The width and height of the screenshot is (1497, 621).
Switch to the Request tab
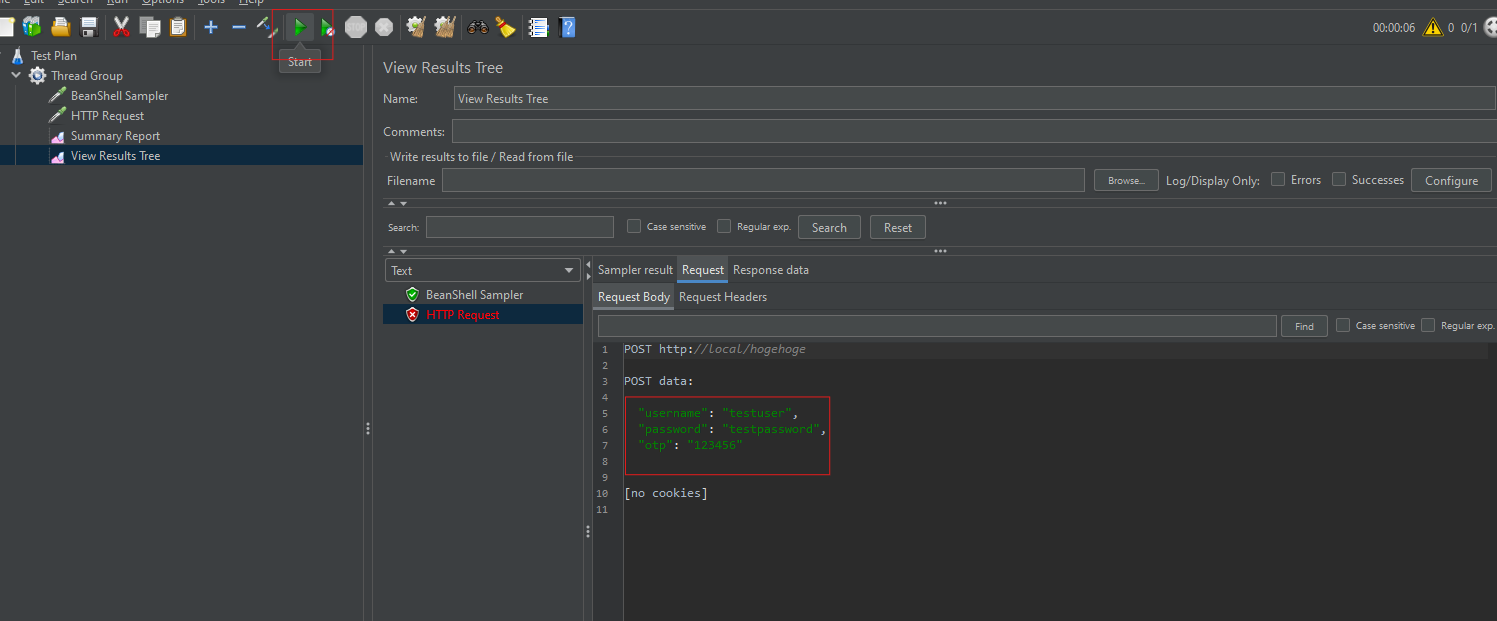point(703,270)
